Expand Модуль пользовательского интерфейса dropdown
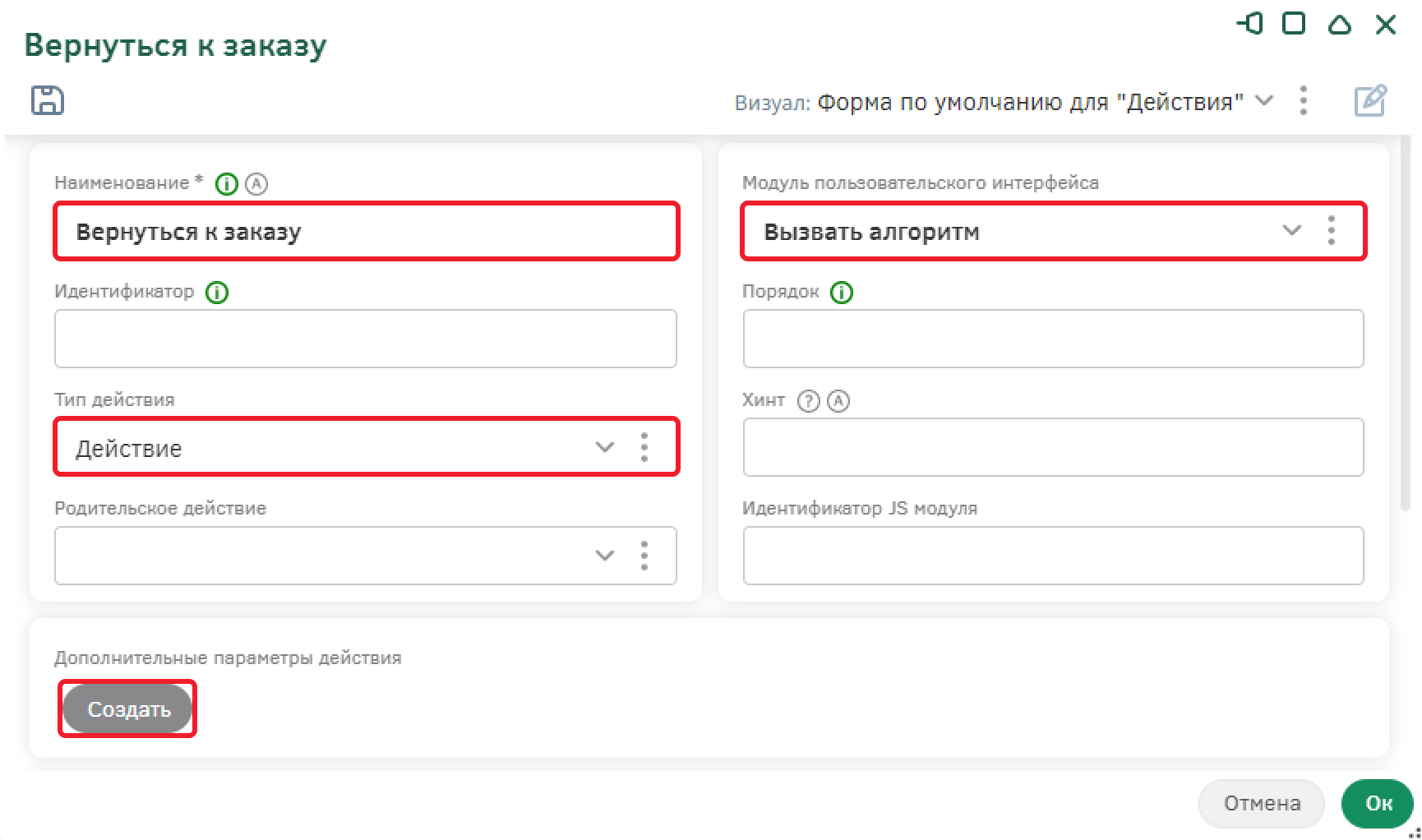 (x=1292, y=231)
